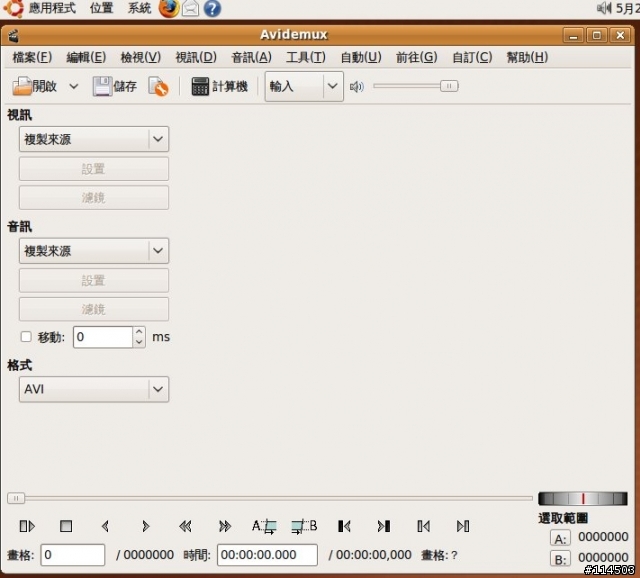Image resolution: width=640 pixels, height=578 pixels.
Task: Open the 格式 AVI container dropdown
Action: pos(94,389)
